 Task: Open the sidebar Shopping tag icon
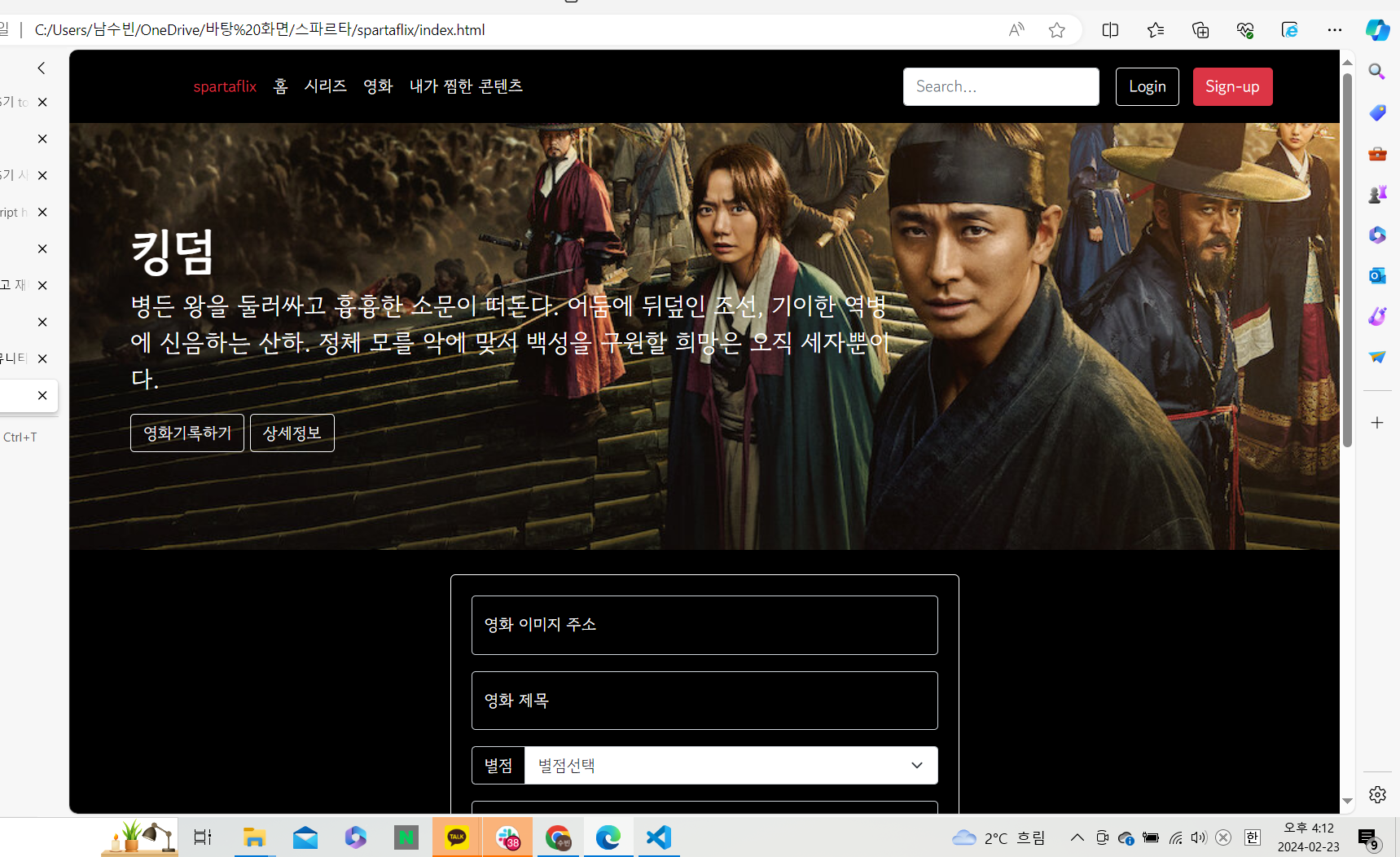(x=1377, y=112)
